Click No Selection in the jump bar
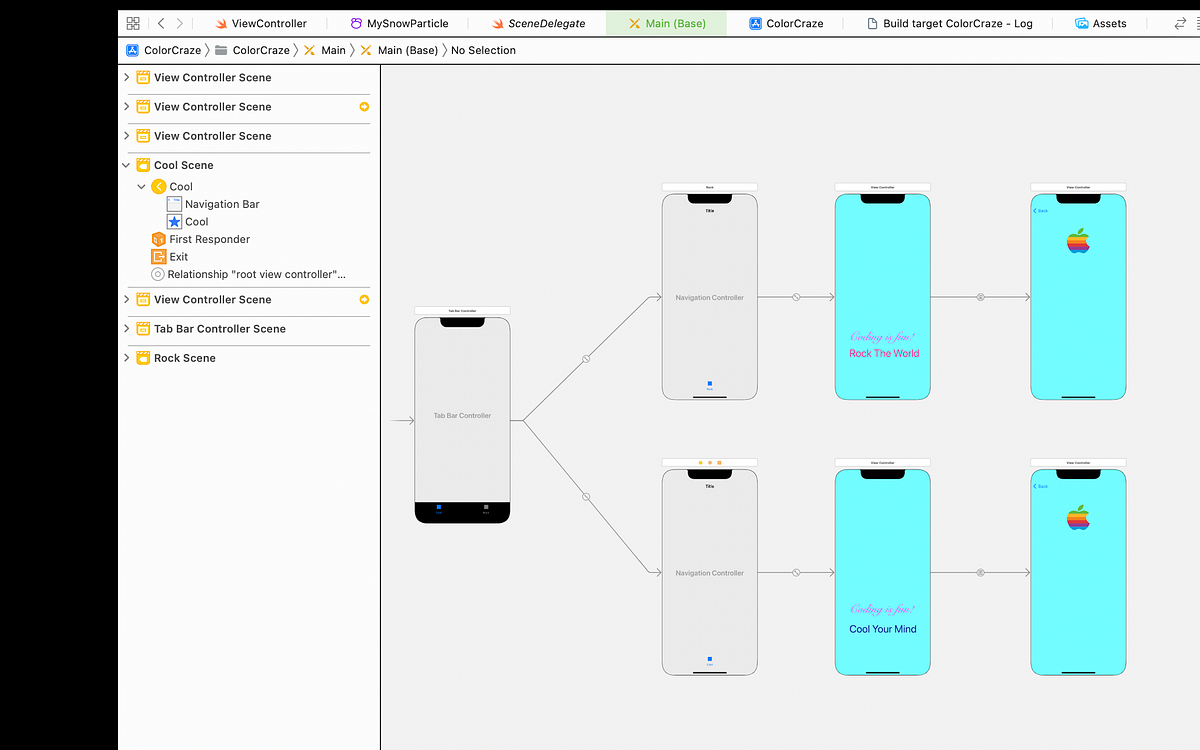The height and width of the screenshot is (750, 1200). [x=483, y=49]
